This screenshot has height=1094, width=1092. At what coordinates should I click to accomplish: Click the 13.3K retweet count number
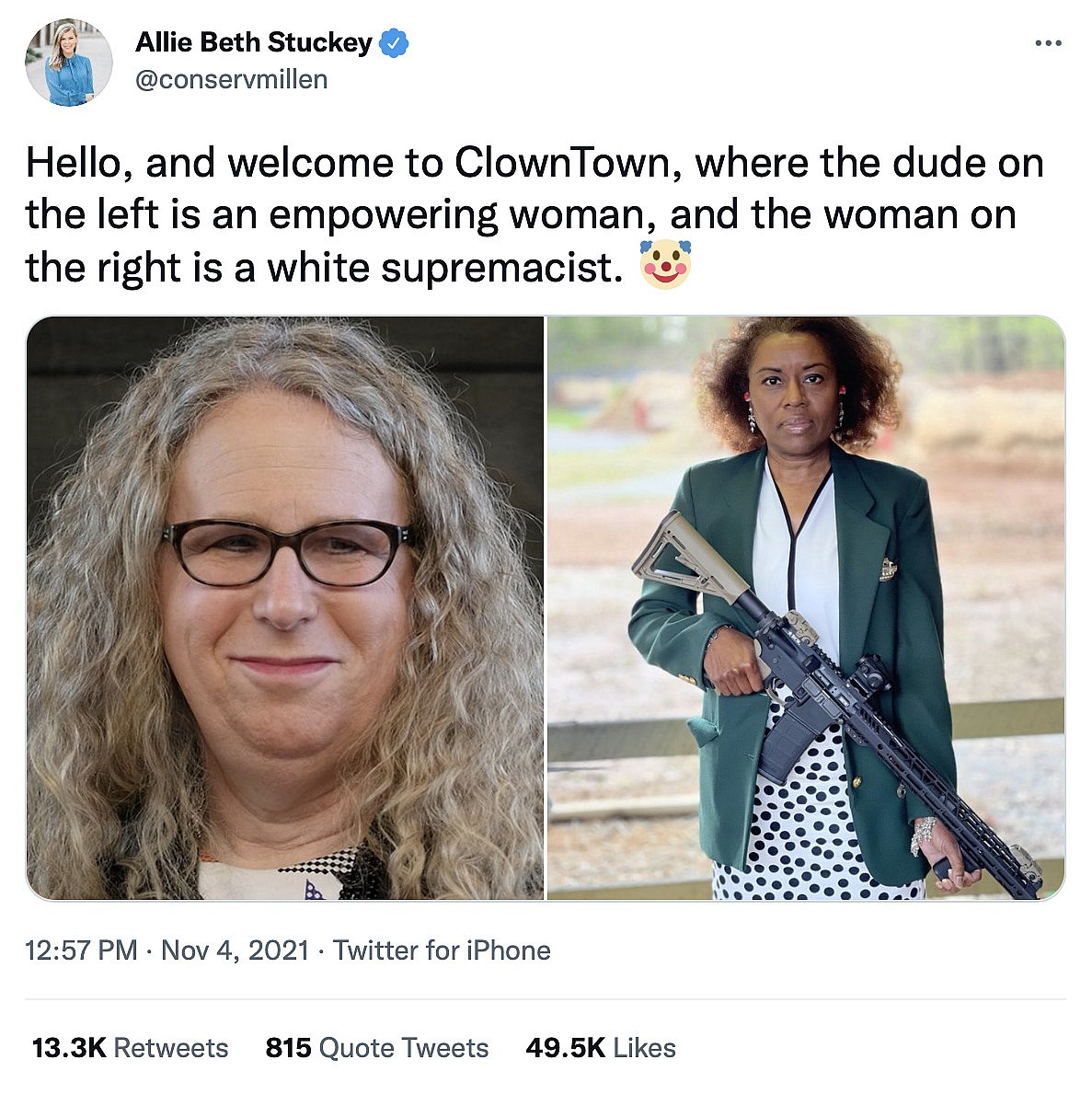point(69,1048)
